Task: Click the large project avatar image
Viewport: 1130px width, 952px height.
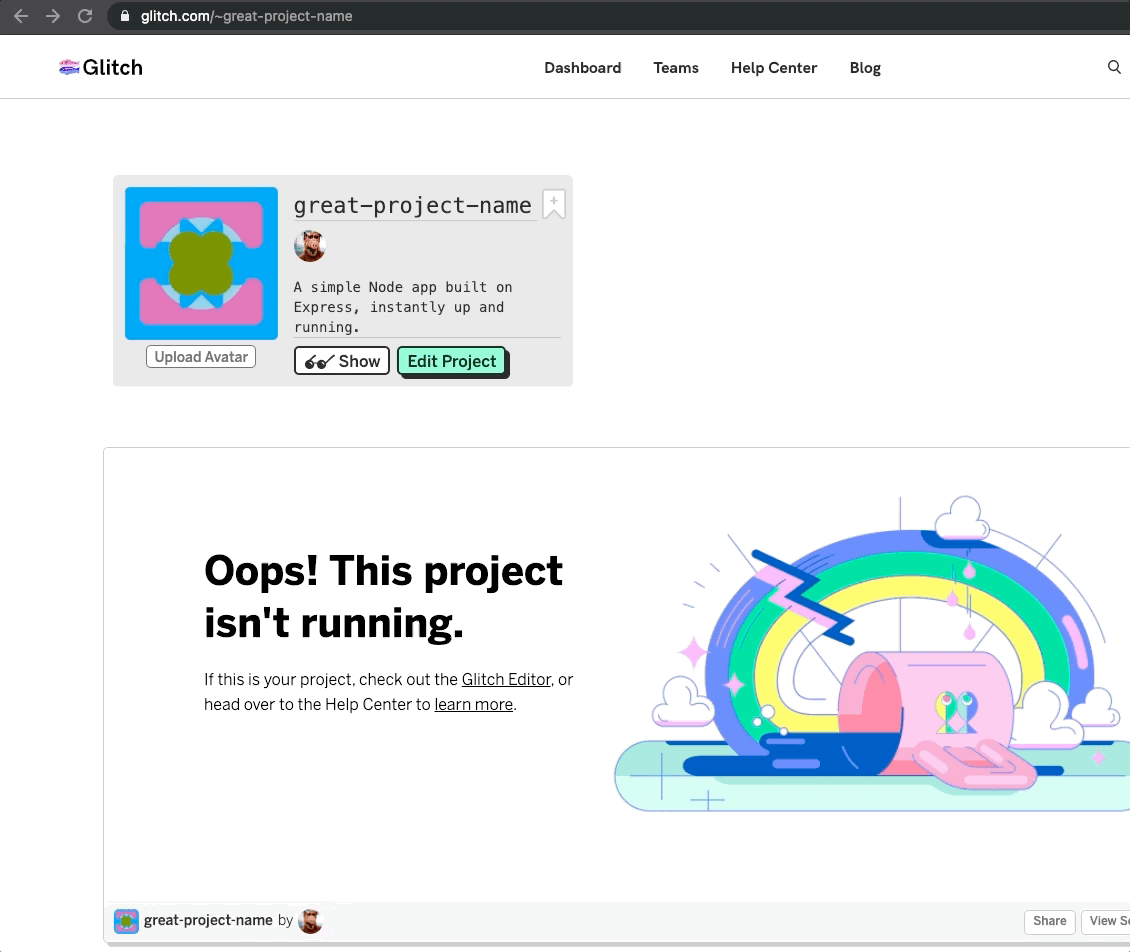Action: (201, 263)
